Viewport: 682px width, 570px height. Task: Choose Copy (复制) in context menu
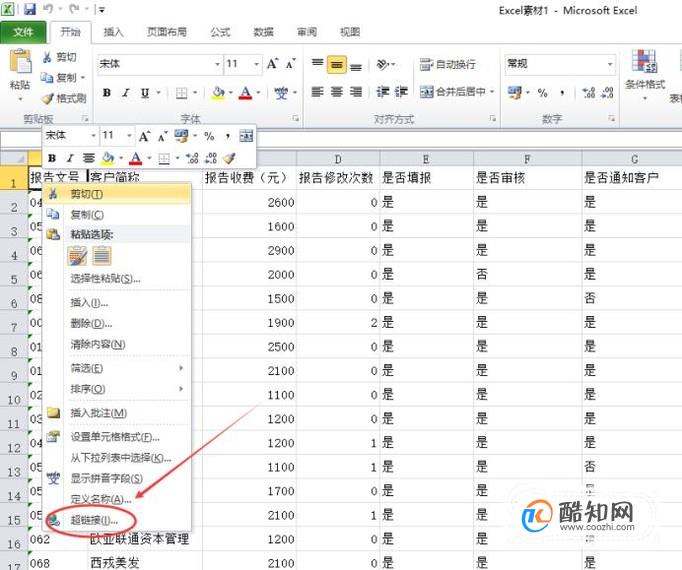[x=117, y=214]
